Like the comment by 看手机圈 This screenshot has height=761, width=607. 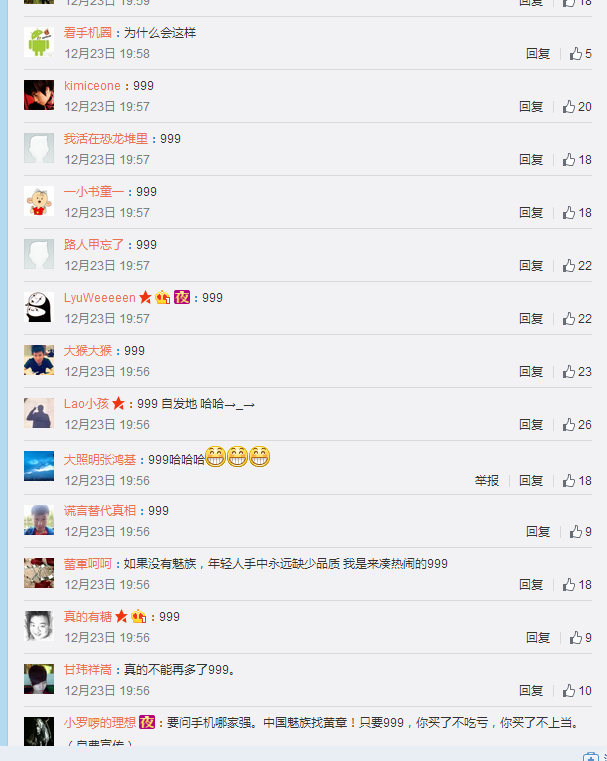580,53
